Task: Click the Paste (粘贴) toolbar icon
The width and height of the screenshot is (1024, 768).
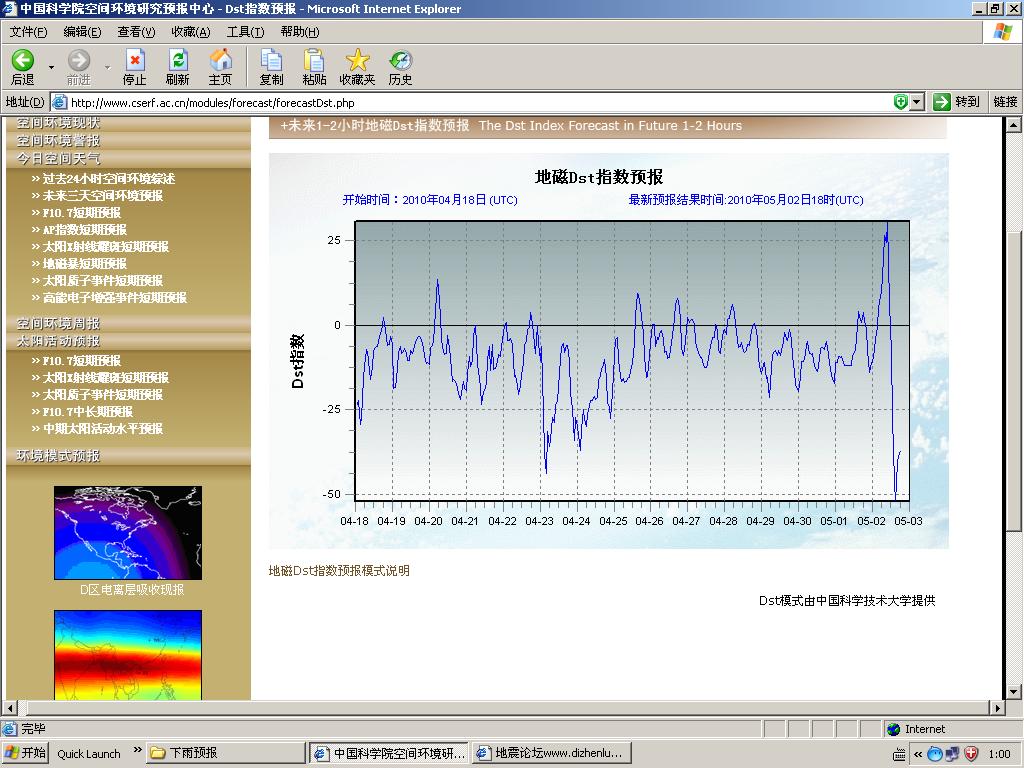Action: tap(314, 61)
